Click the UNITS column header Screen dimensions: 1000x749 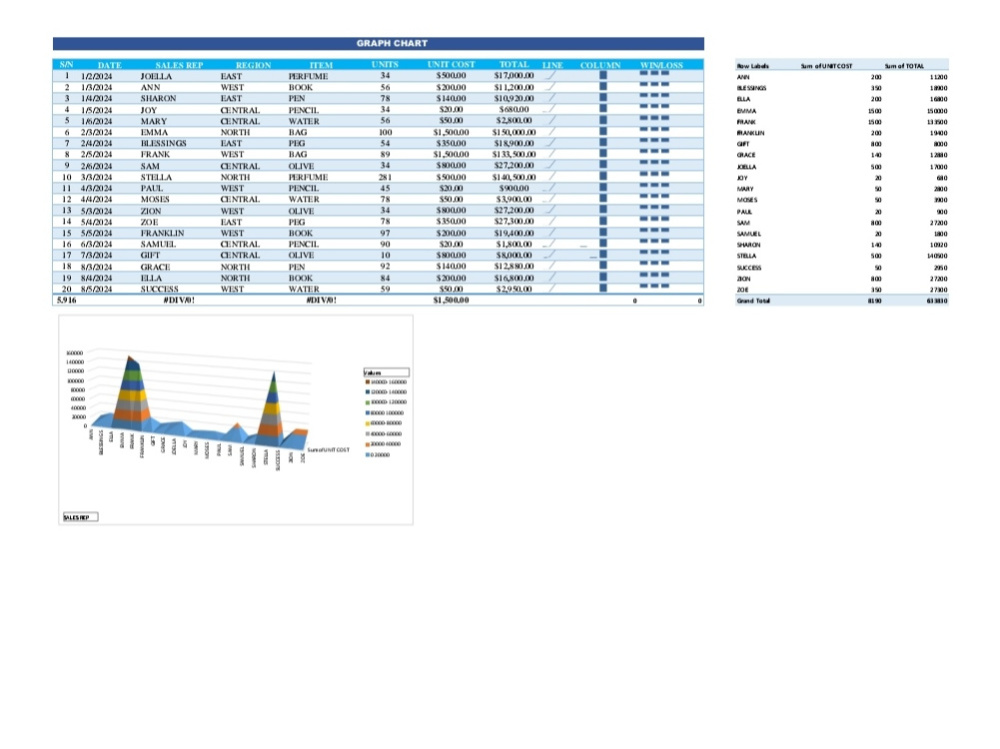click(x=385, y=64)
